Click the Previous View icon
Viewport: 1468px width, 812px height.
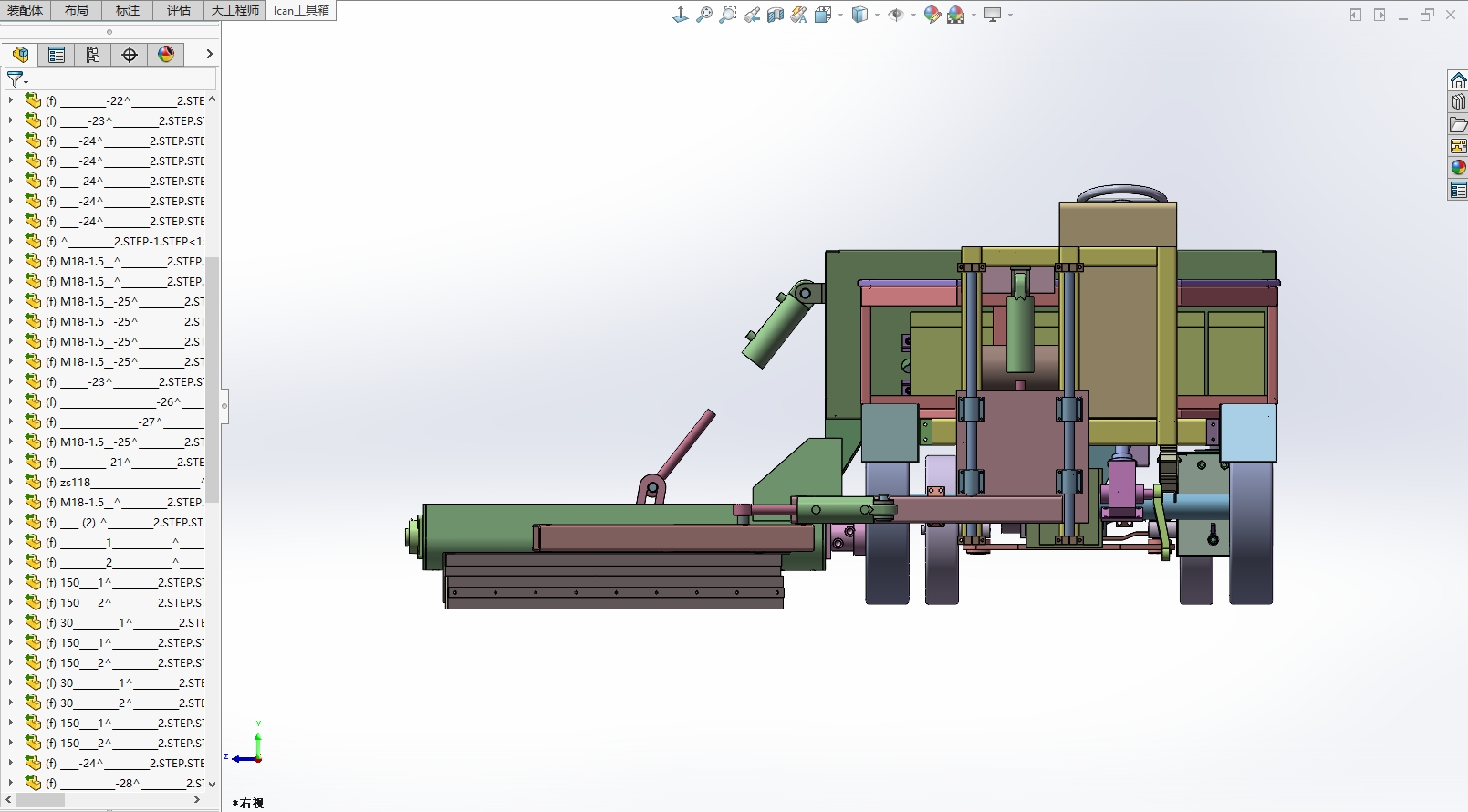[x=752, y=15]
